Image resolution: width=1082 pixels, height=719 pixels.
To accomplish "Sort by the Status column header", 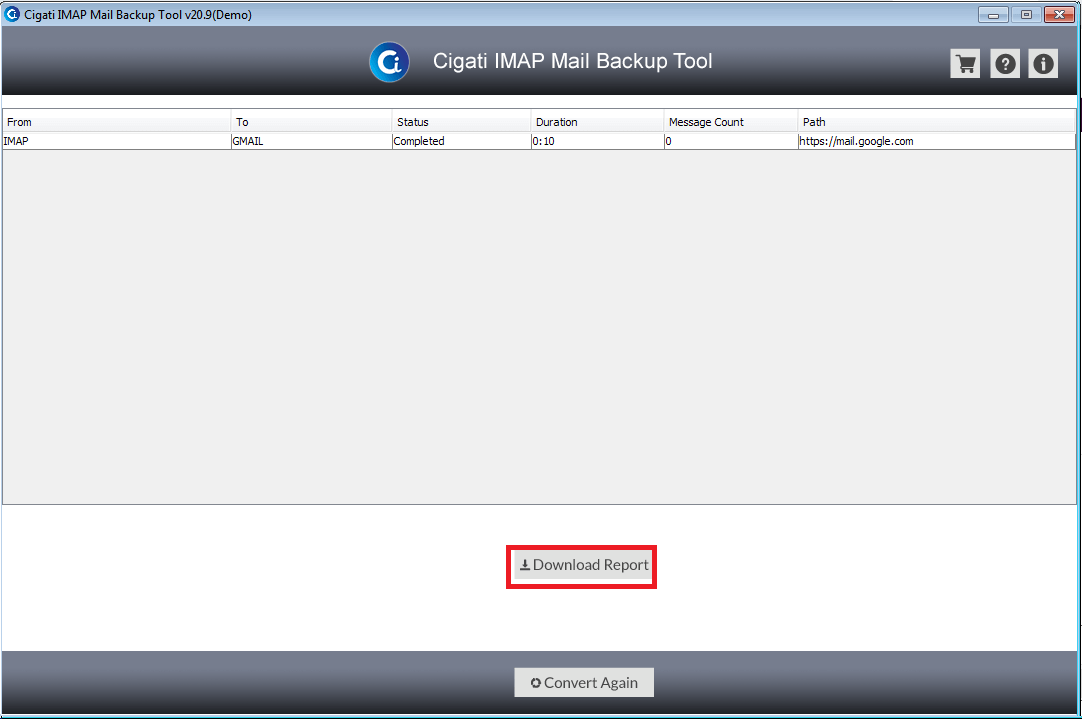I will 461,121.
